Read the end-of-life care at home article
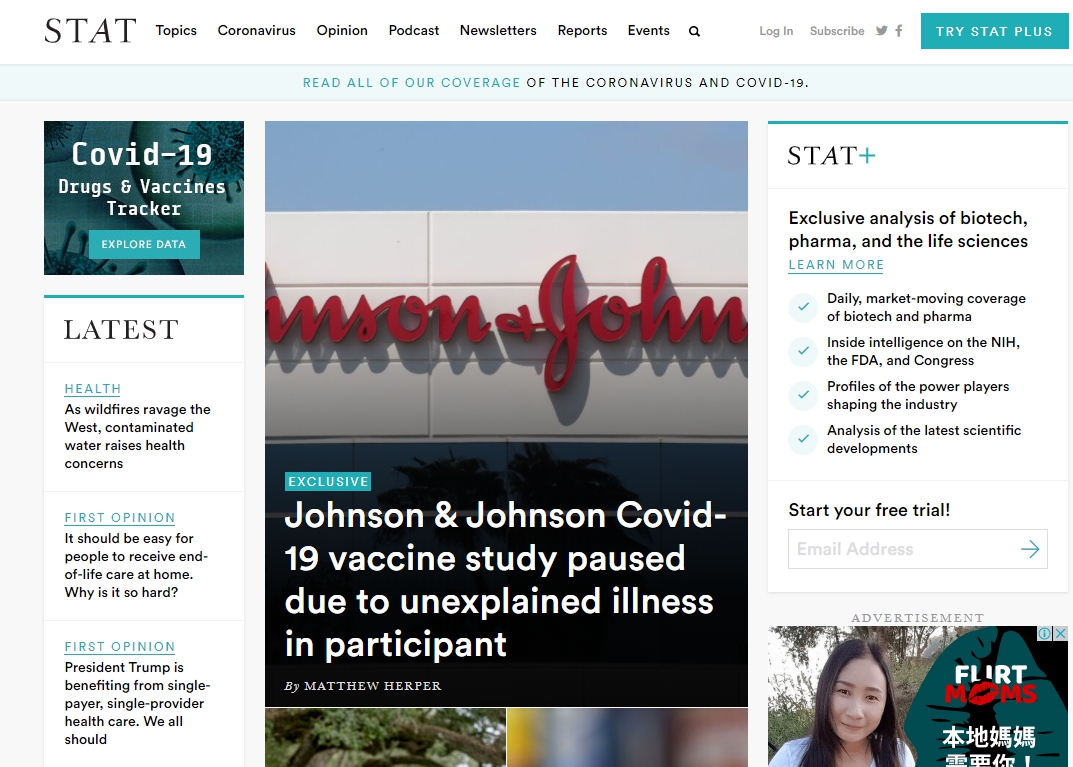The width and height of the screenshot is (1073, 767). (x=136, y=565)
